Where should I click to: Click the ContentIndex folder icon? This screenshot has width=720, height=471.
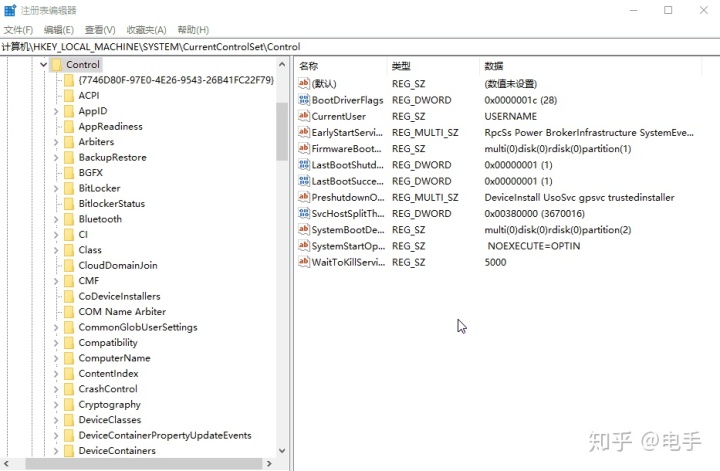[69, 373]
